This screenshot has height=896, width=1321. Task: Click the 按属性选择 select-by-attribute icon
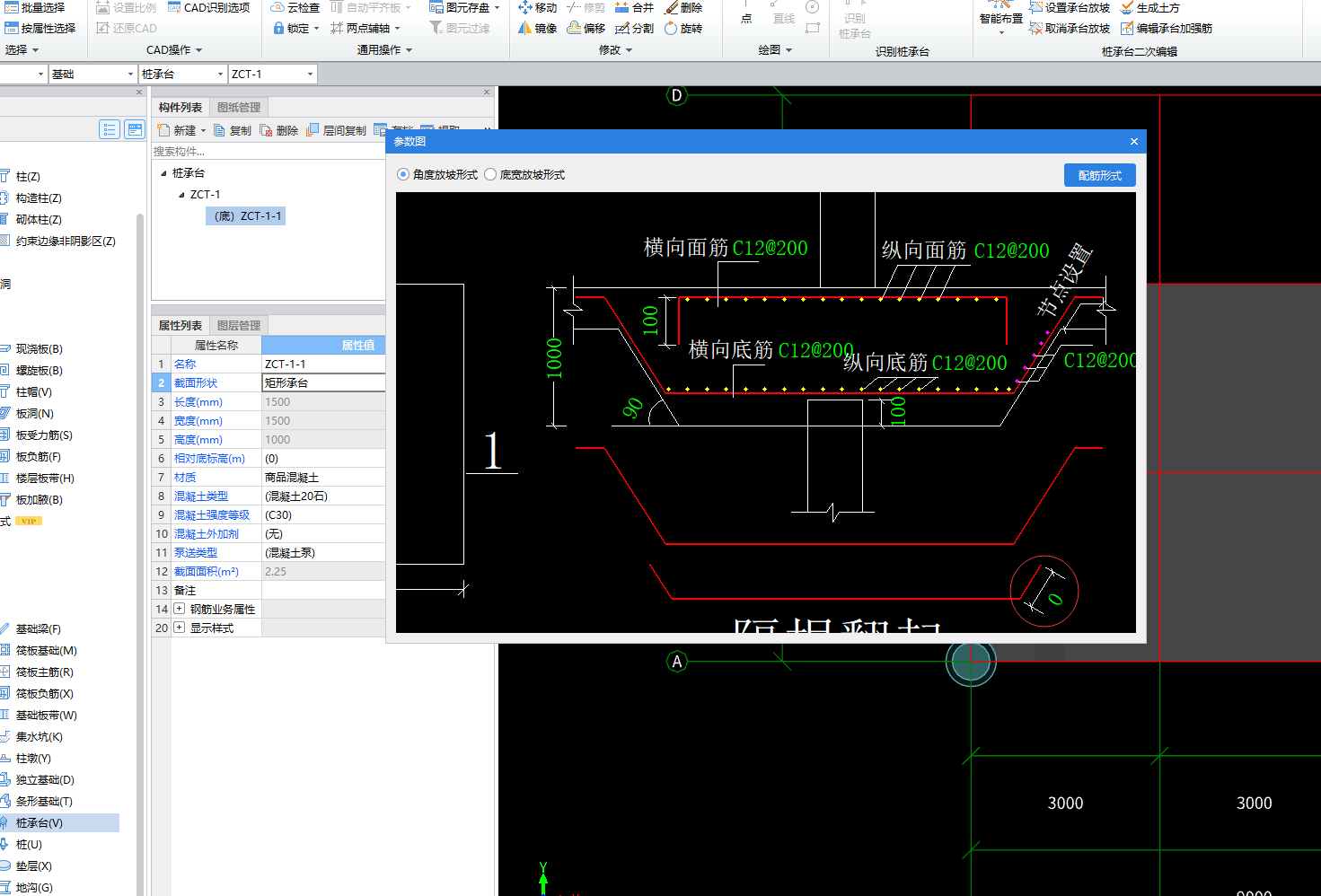coord(12,28)
